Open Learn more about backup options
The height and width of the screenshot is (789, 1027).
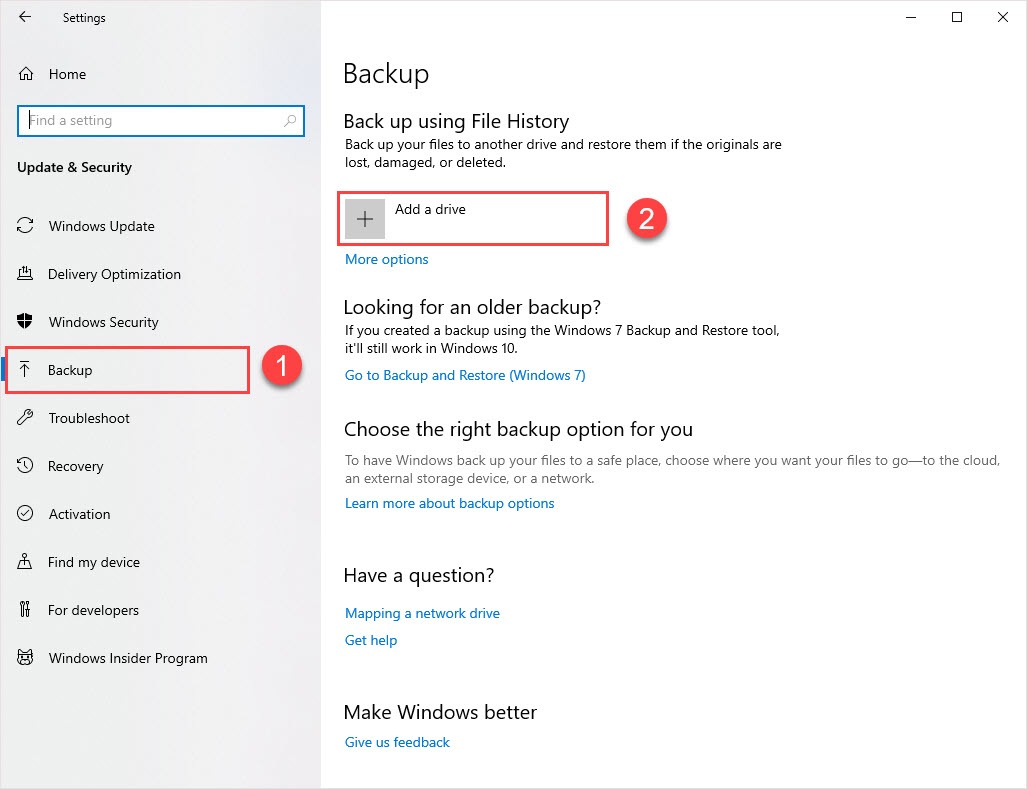click(449, 504)
